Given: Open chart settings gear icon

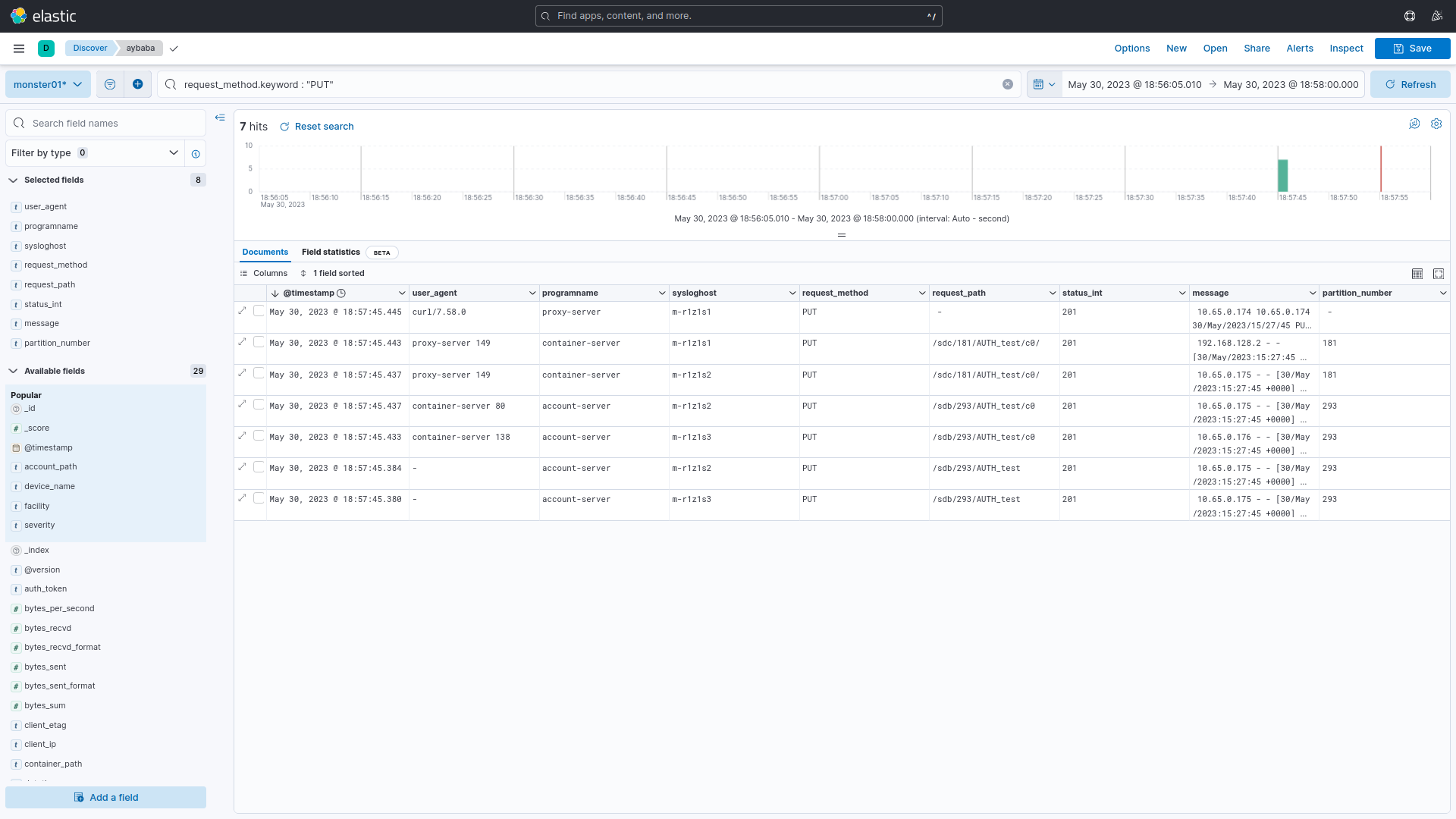Looking at the screenshot, I should (x=1436, y=124).
